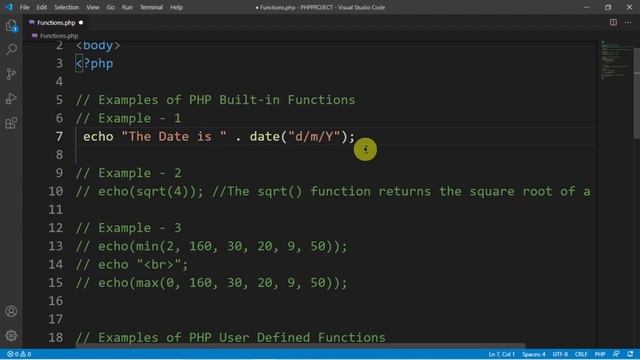Open More Actions ellipsis in editor

[628, 22]
